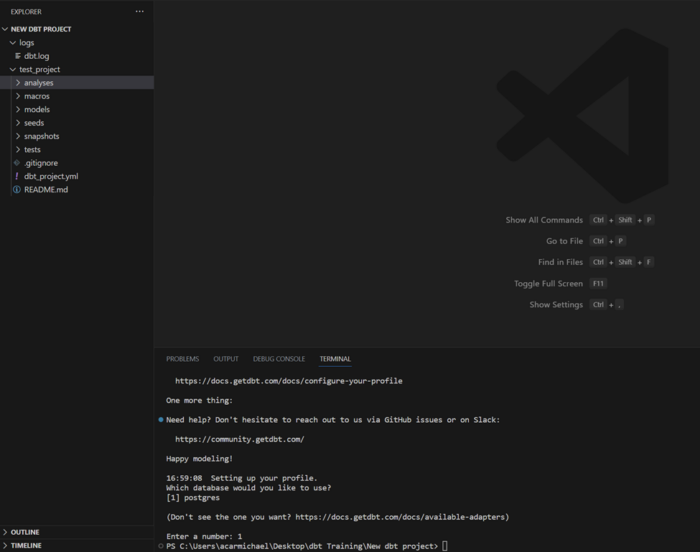Expand the snapshots folder

click(18, 136)
